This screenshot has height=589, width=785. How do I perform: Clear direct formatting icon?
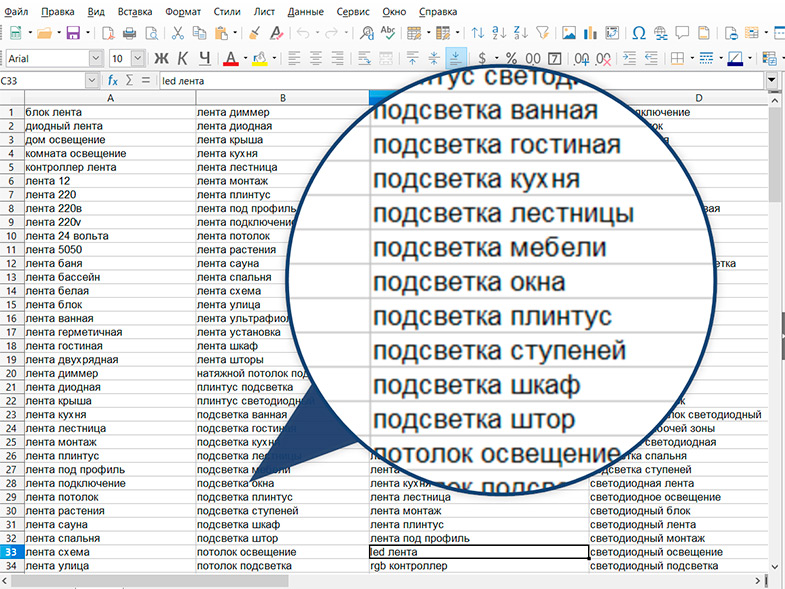click(276, 34)
